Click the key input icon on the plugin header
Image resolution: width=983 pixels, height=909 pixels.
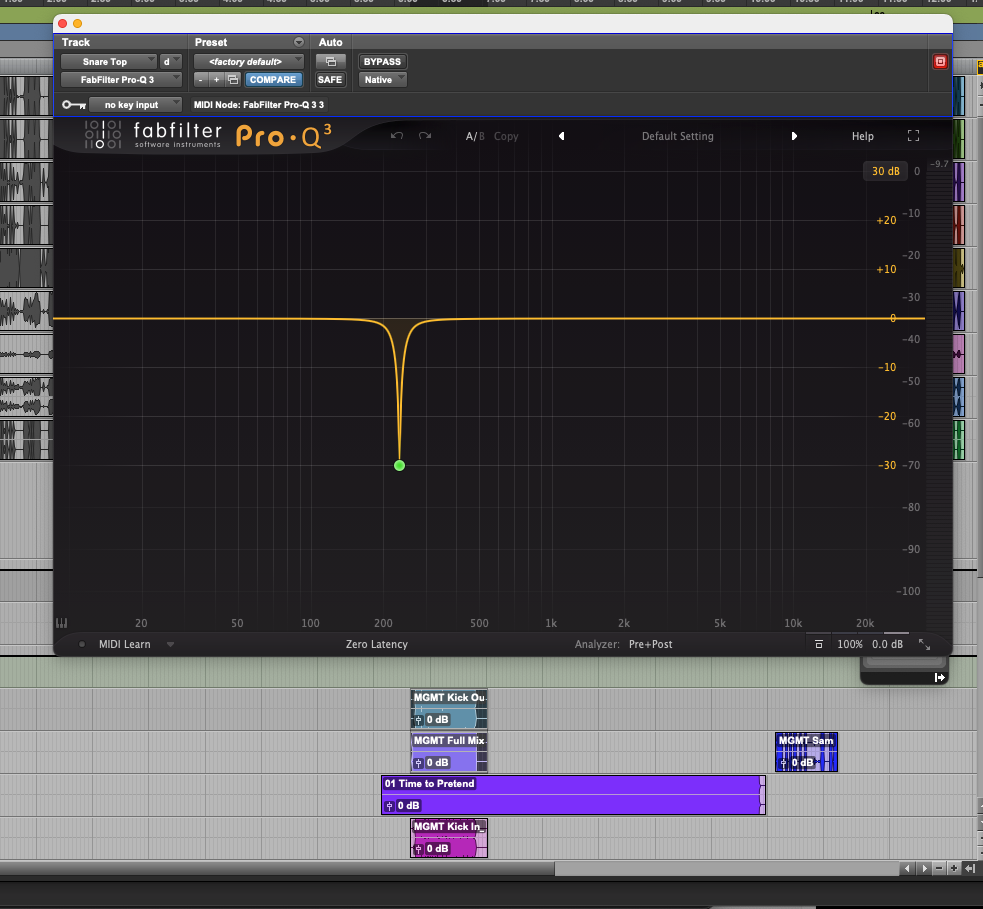pyautogui.click(x=73, y=104)
